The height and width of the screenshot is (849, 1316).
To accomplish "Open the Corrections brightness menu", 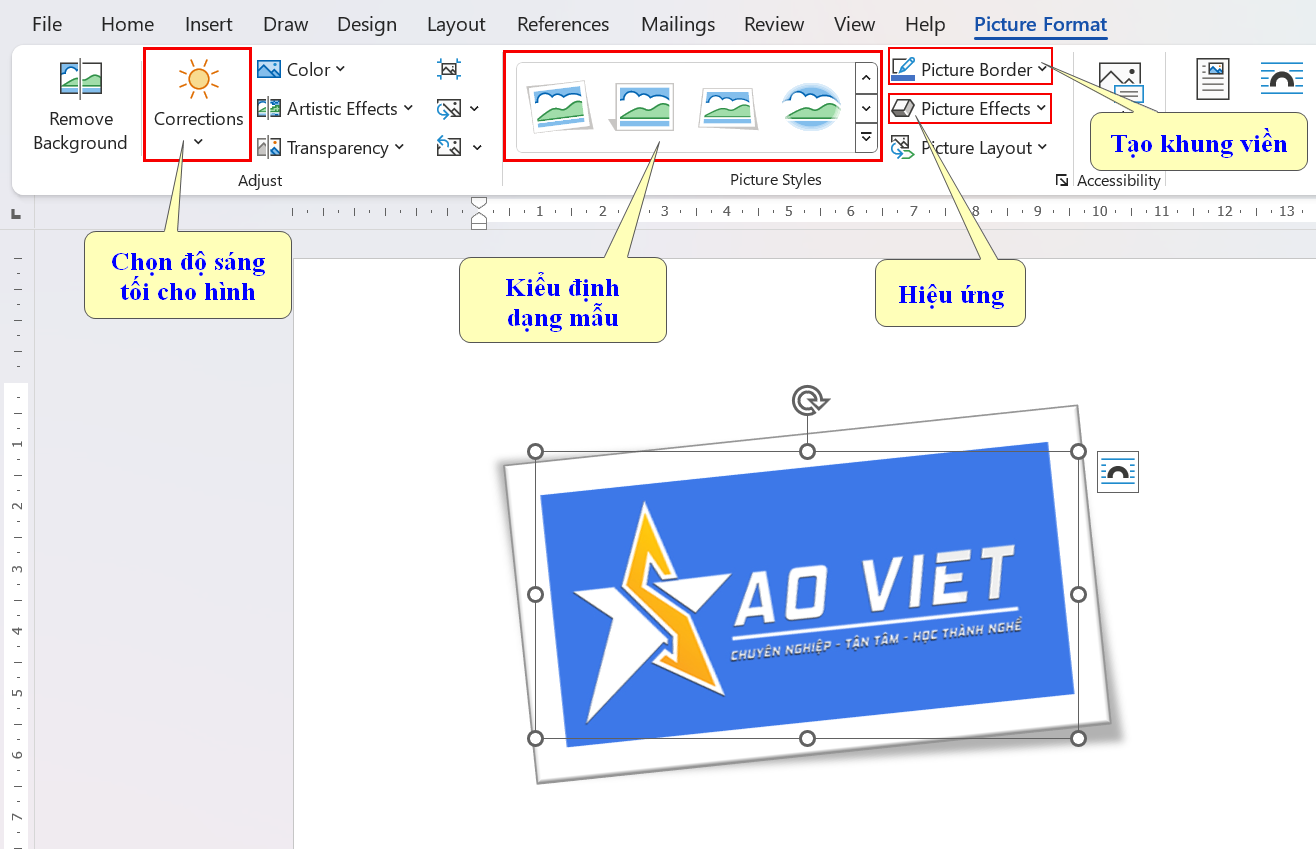I will (198, 105).
